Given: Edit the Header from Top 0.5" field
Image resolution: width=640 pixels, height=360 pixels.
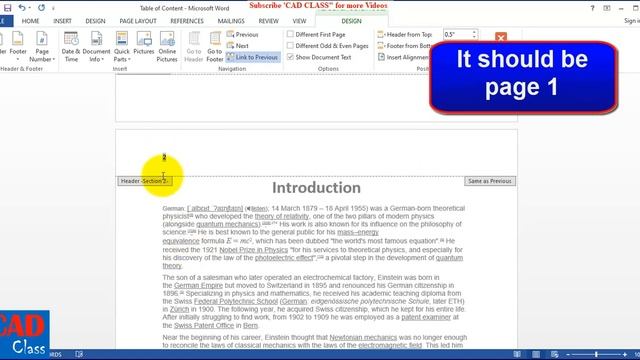Looking at the screenshot, I should pyautogui.click(x=457, y=35).
